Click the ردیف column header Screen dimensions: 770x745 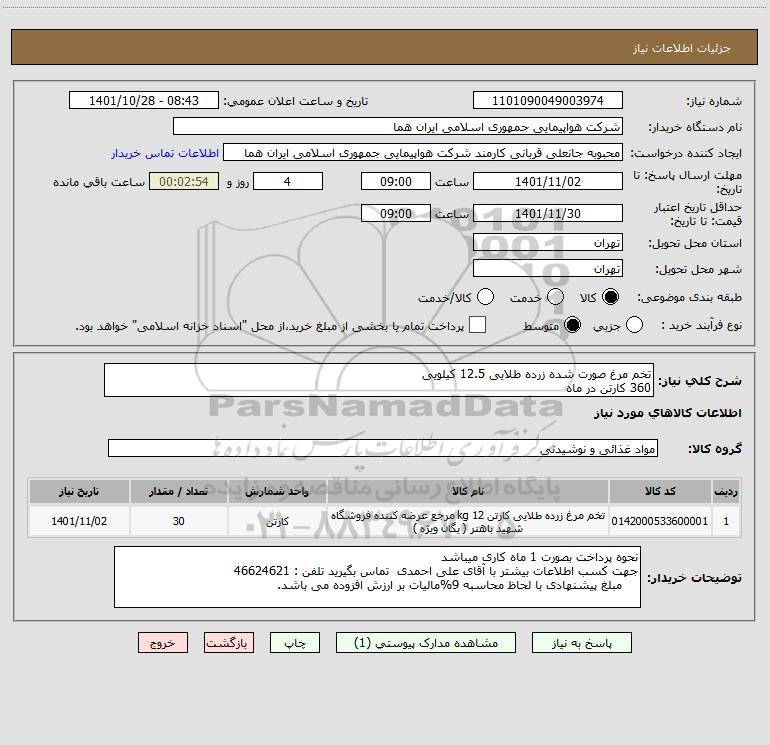coord(726,491)
